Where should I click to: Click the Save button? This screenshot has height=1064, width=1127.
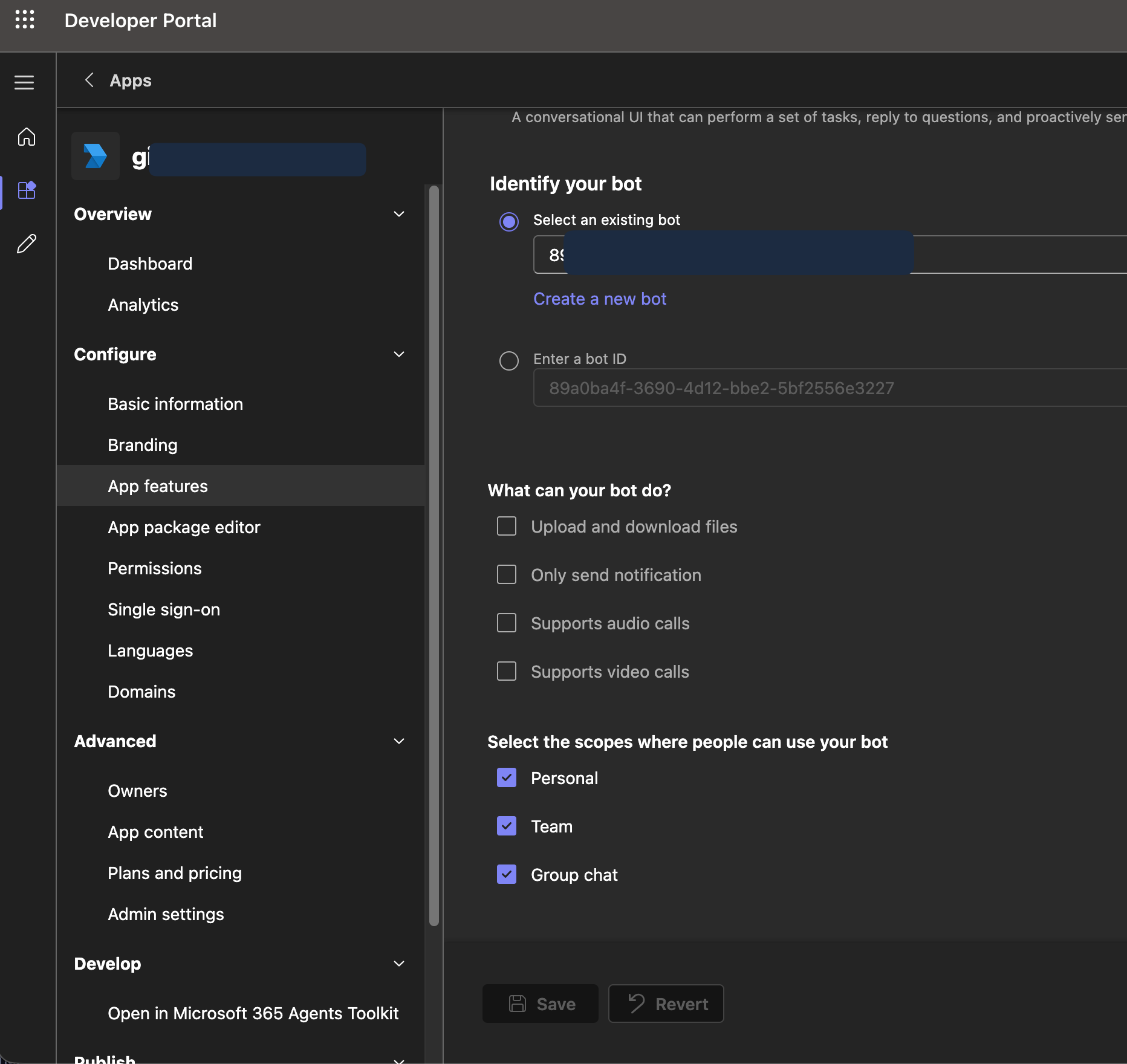pyautogui.click(x=541, y=1004)
